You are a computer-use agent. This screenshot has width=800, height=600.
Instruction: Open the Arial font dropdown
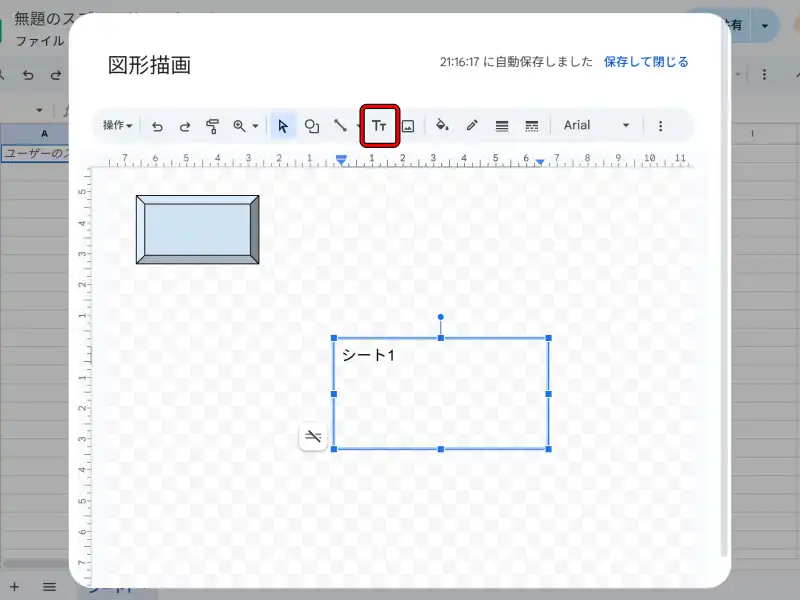[x=596, y=126]
